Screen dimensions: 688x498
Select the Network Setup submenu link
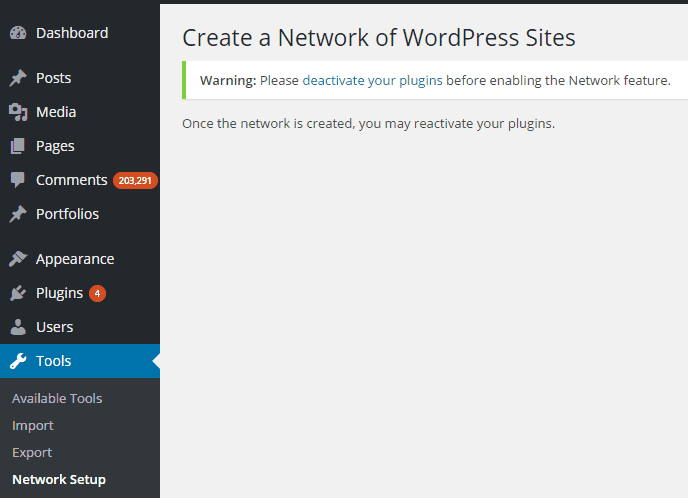(x=59, y=480)
